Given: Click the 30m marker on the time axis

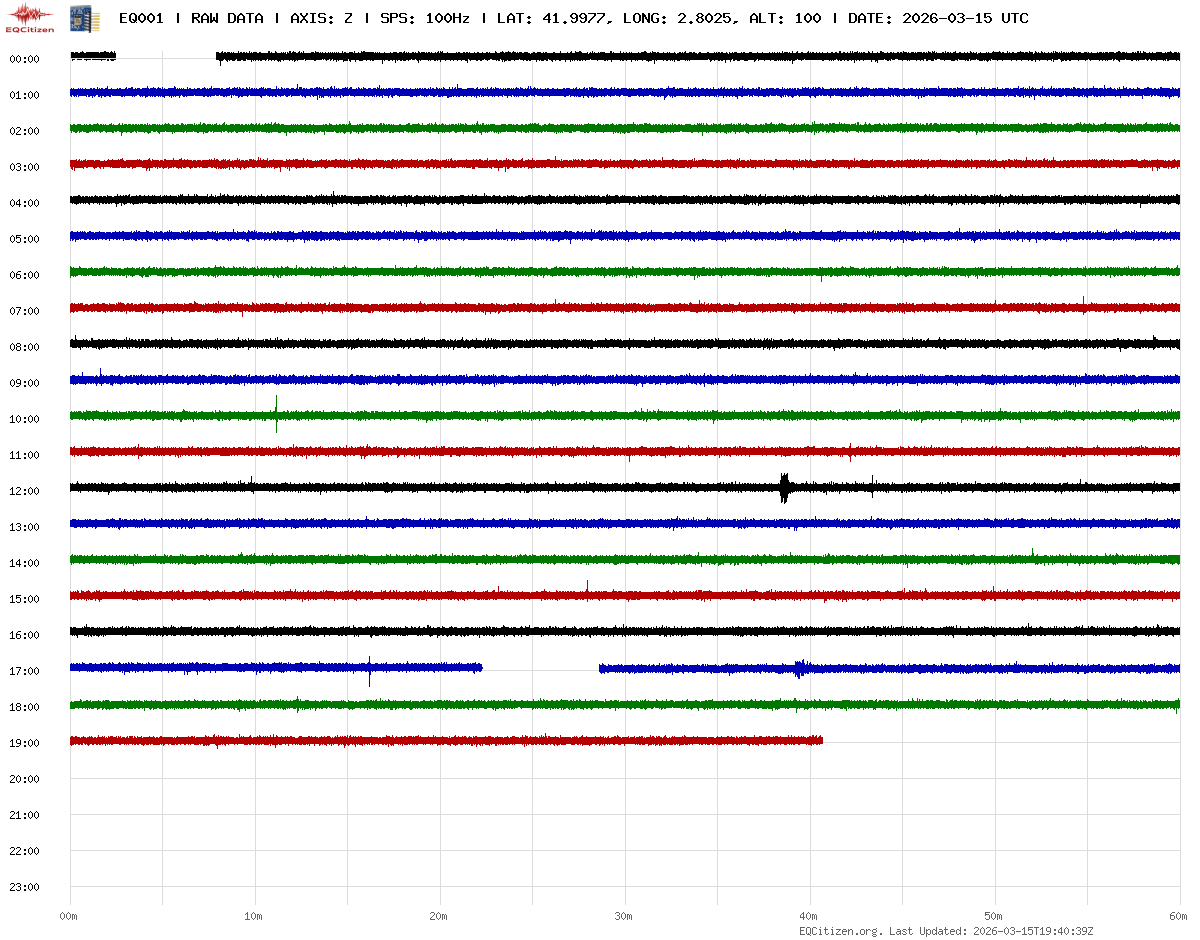Looking at the screenshot, I should pyautogui.click(x=623, y=916).
